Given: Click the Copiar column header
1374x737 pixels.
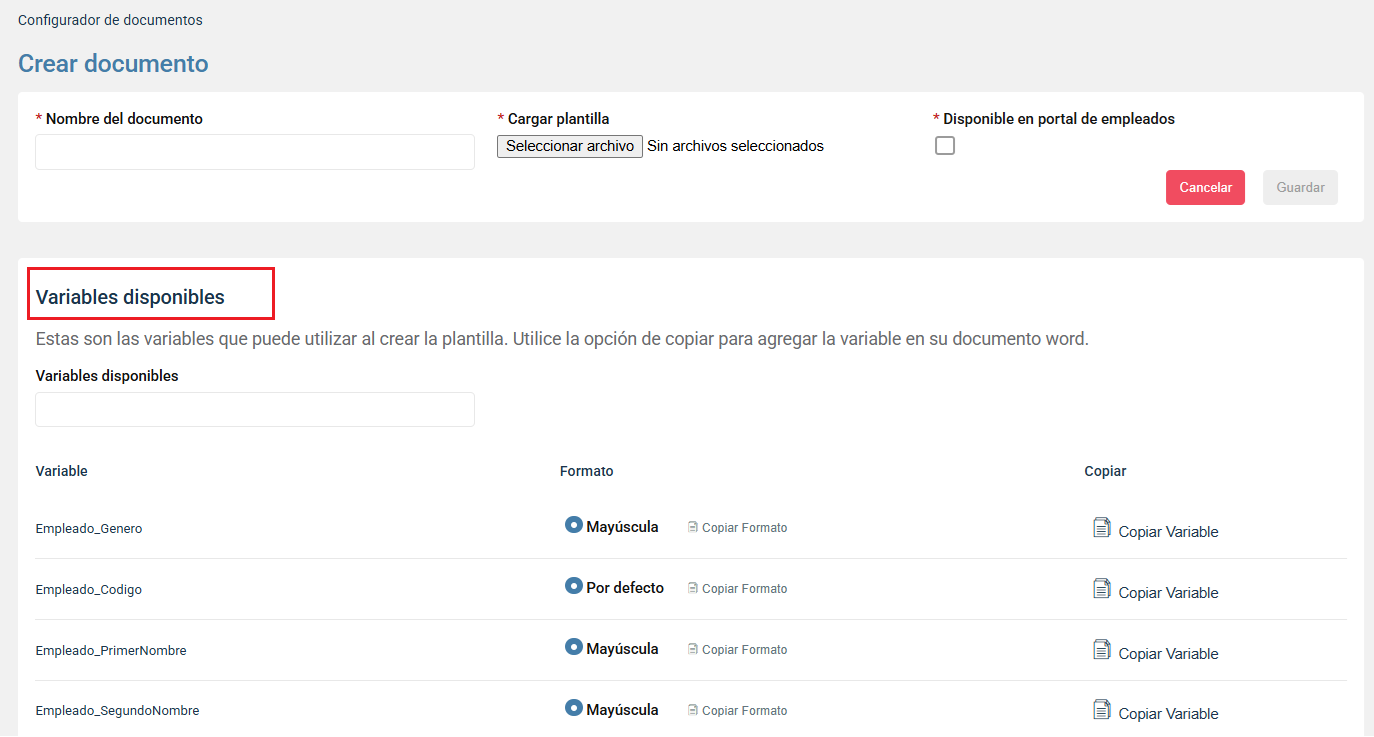Looking at the screenshot, I should tap(1105, 471).
